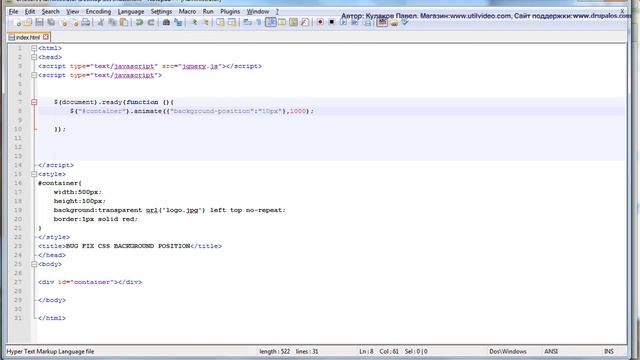Open the ? help menu
The height and width of the screenshot is (360, 640).
coord(277,11)
